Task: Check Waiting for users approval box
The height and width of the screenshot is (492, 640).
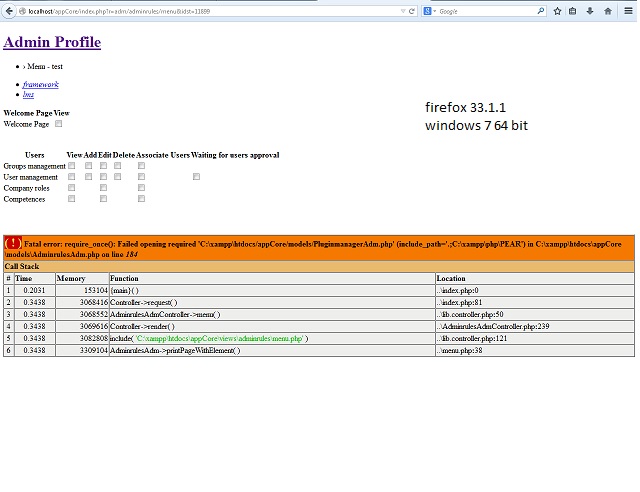Action: [196, 177]
